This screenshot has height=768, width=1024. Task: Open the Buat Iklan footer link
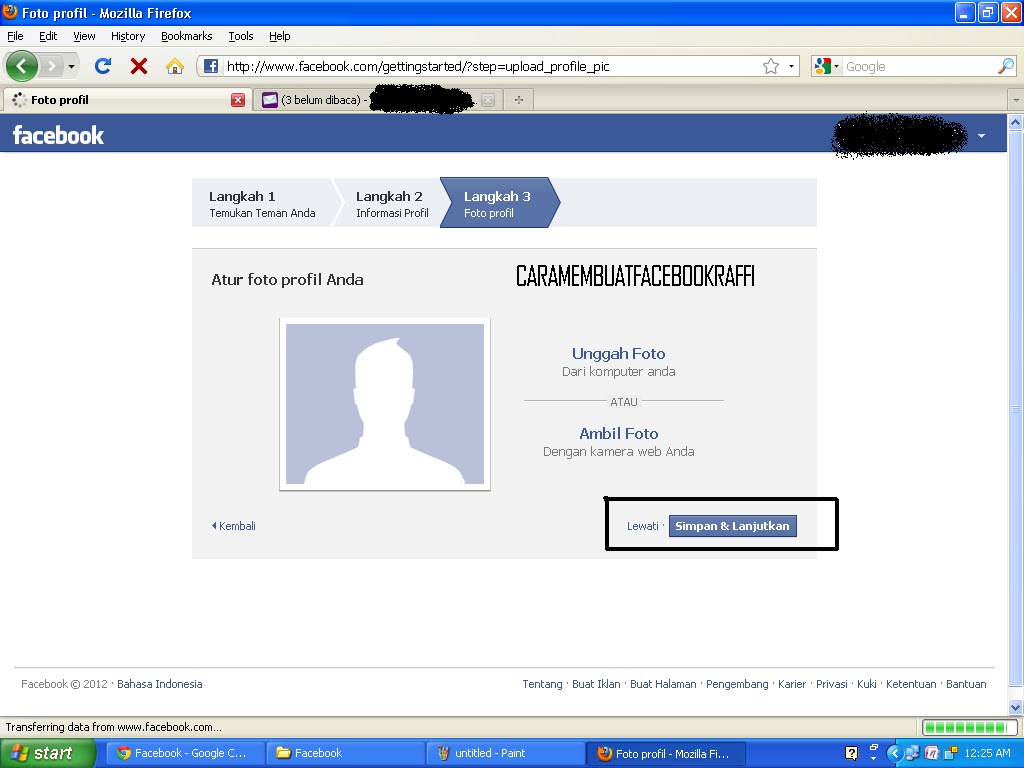pos(596,684)
